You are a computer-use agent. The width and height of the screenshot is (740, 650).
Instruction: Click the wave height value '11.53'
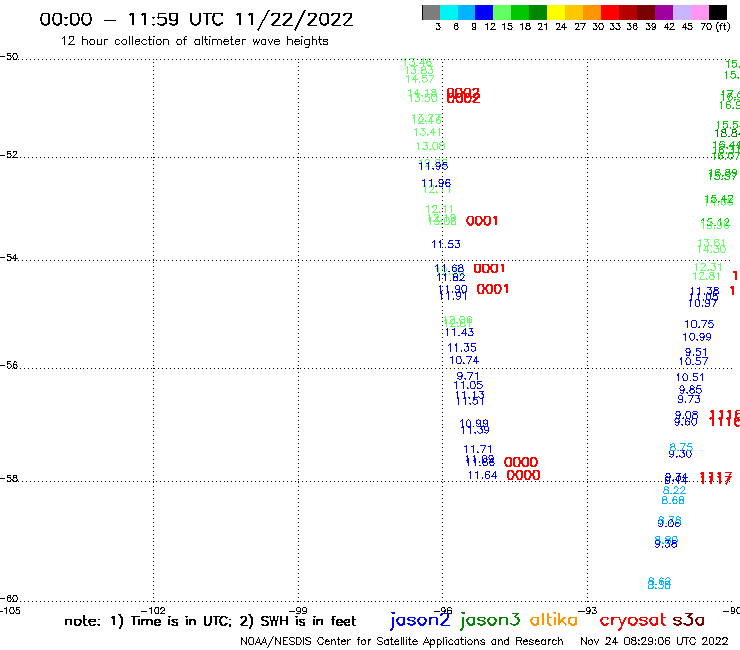tap(446, 244)
